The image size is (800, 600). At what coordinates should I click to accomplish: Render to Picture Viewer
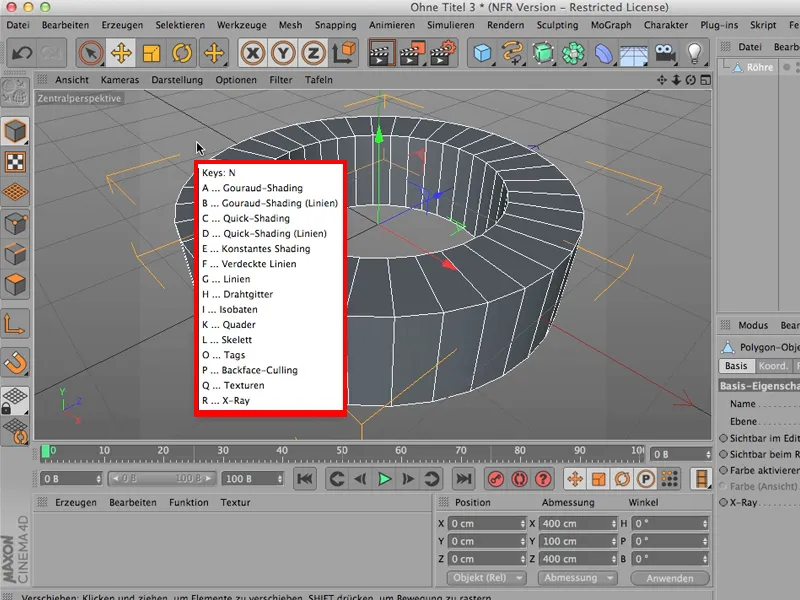[412, 53]
